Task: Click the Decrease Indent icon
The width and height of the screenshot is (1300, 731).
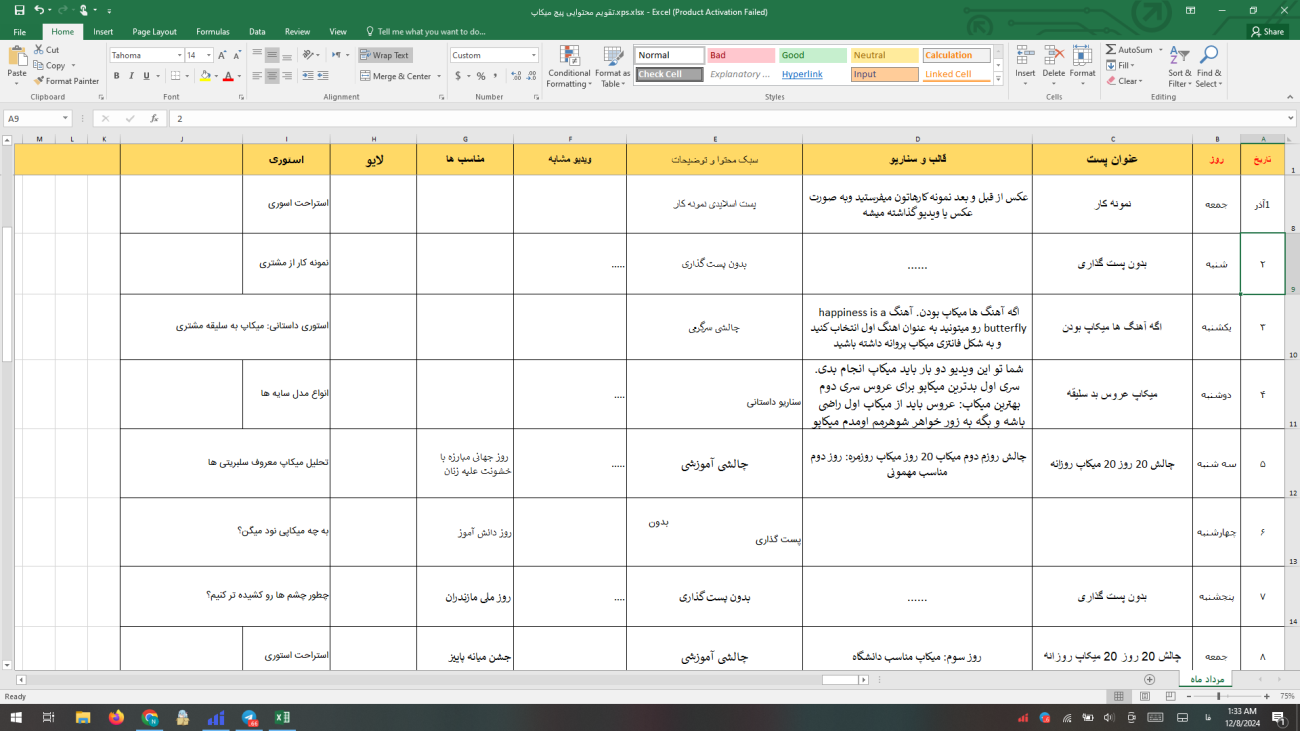Action: coord(307,76)
